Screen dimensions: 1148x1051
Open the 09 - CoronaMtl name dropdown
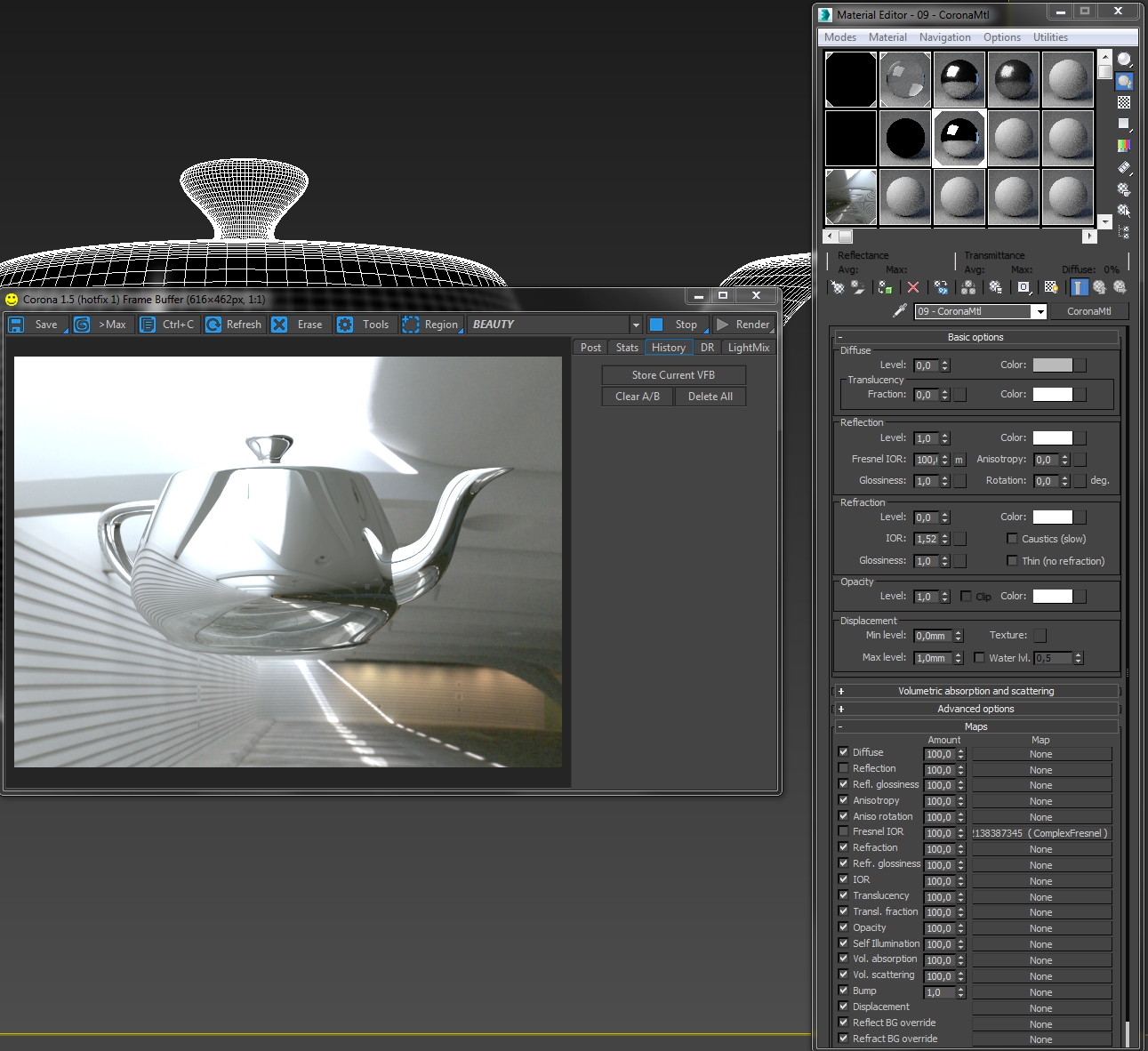point(1039,312)
